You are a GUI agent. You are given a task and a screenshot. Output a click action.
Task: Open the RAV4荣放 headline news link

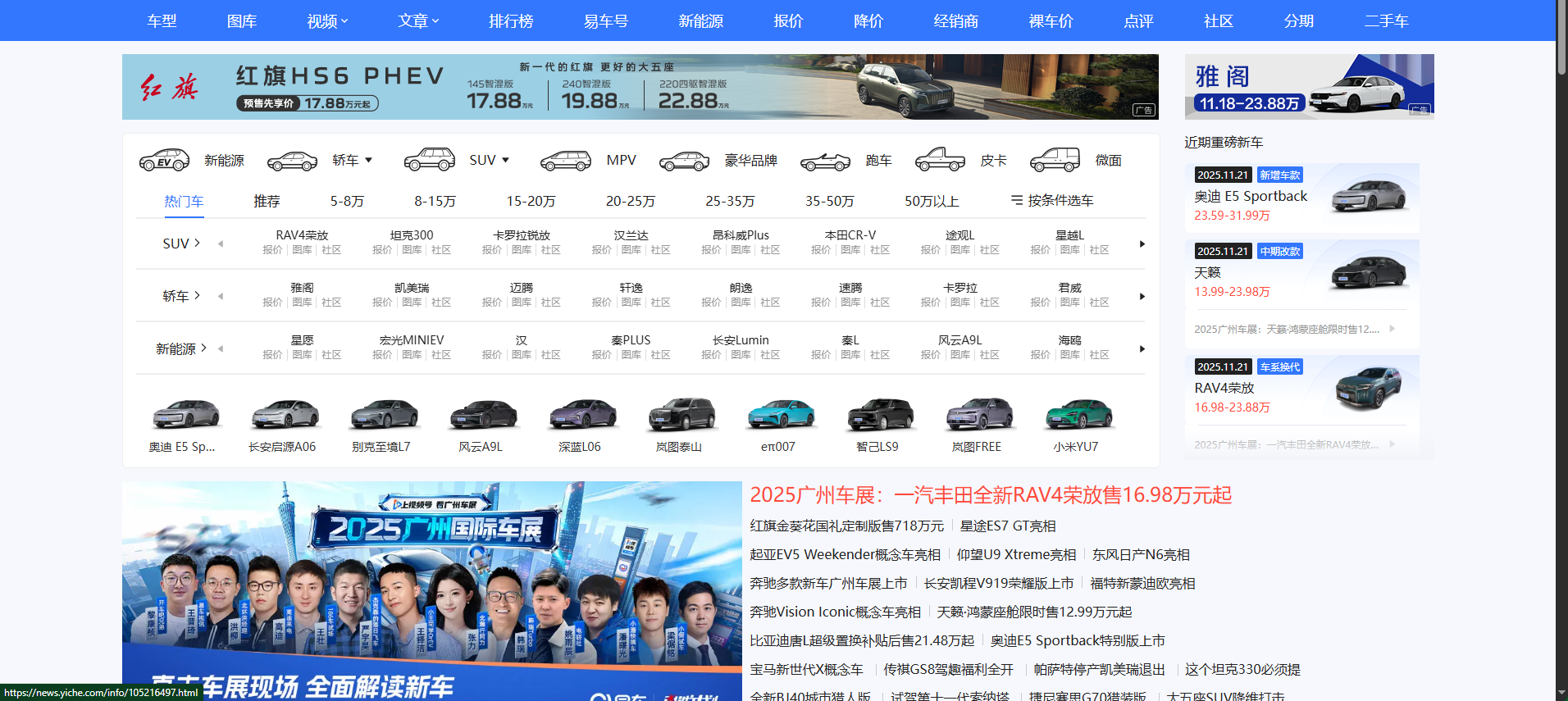pyautogui.click(x=991, y=495)
